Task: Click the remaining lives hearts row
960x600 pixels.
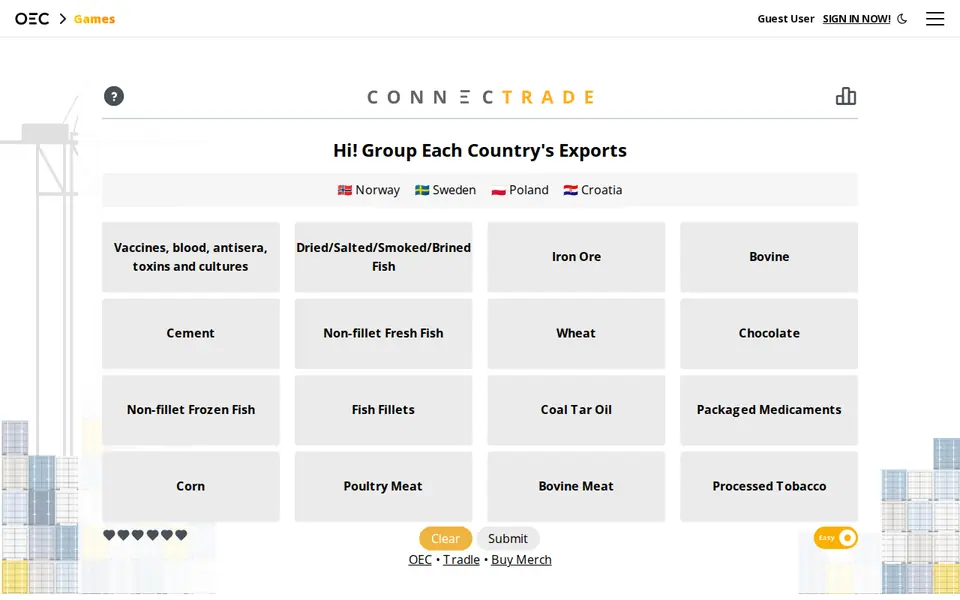Action: [x=145, y=535]
